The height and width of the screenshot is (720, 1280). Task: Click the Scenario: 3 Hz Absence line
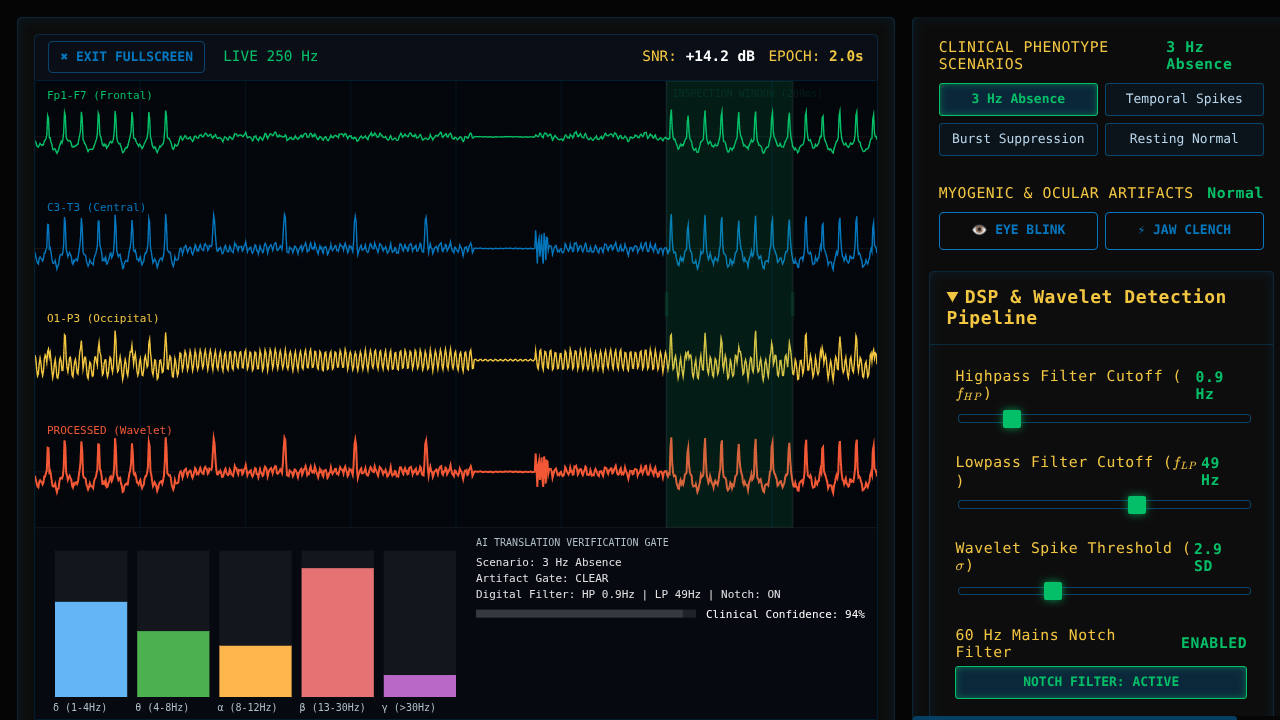pos(549,563)
